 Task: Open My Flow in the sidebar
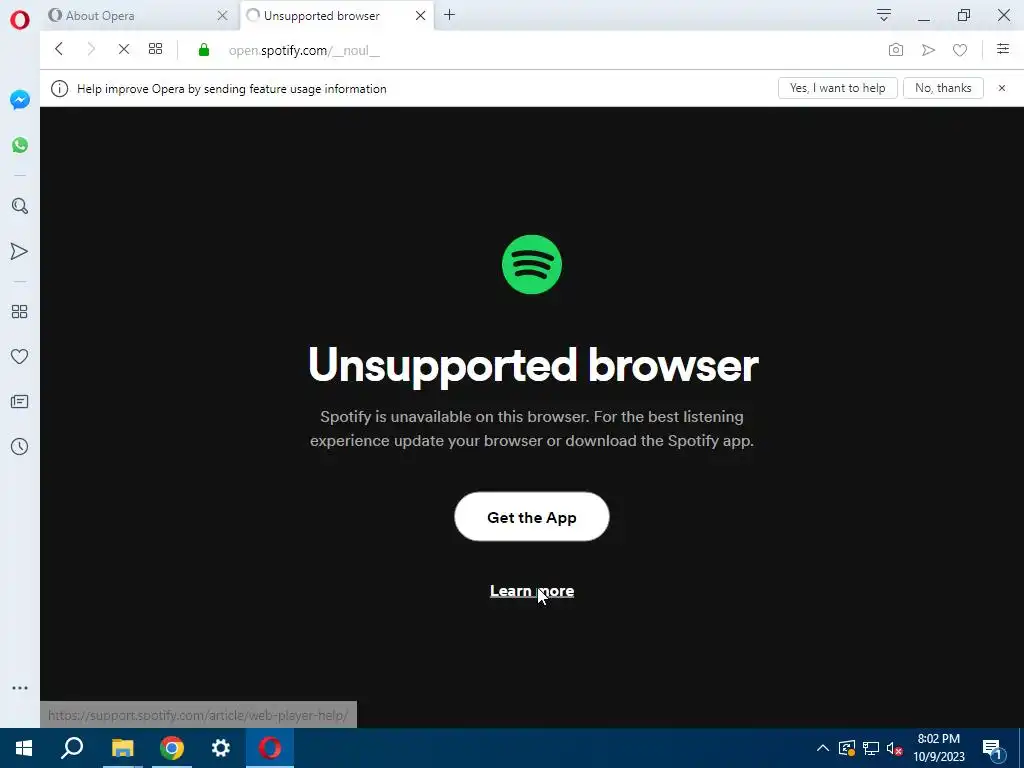coord(20,251)
